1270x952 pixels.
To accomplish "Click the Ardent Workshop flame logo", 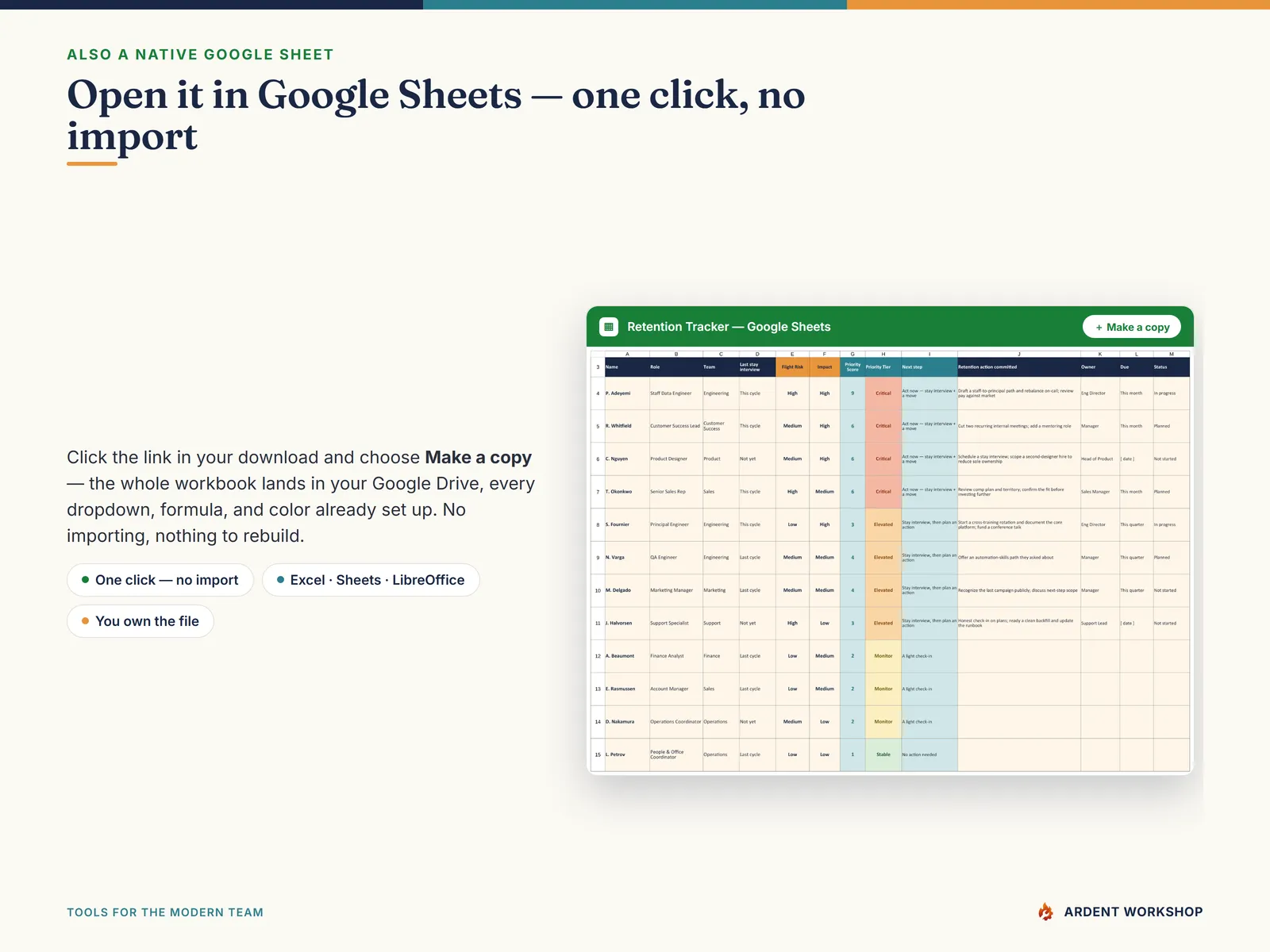I will (1045, 912).
